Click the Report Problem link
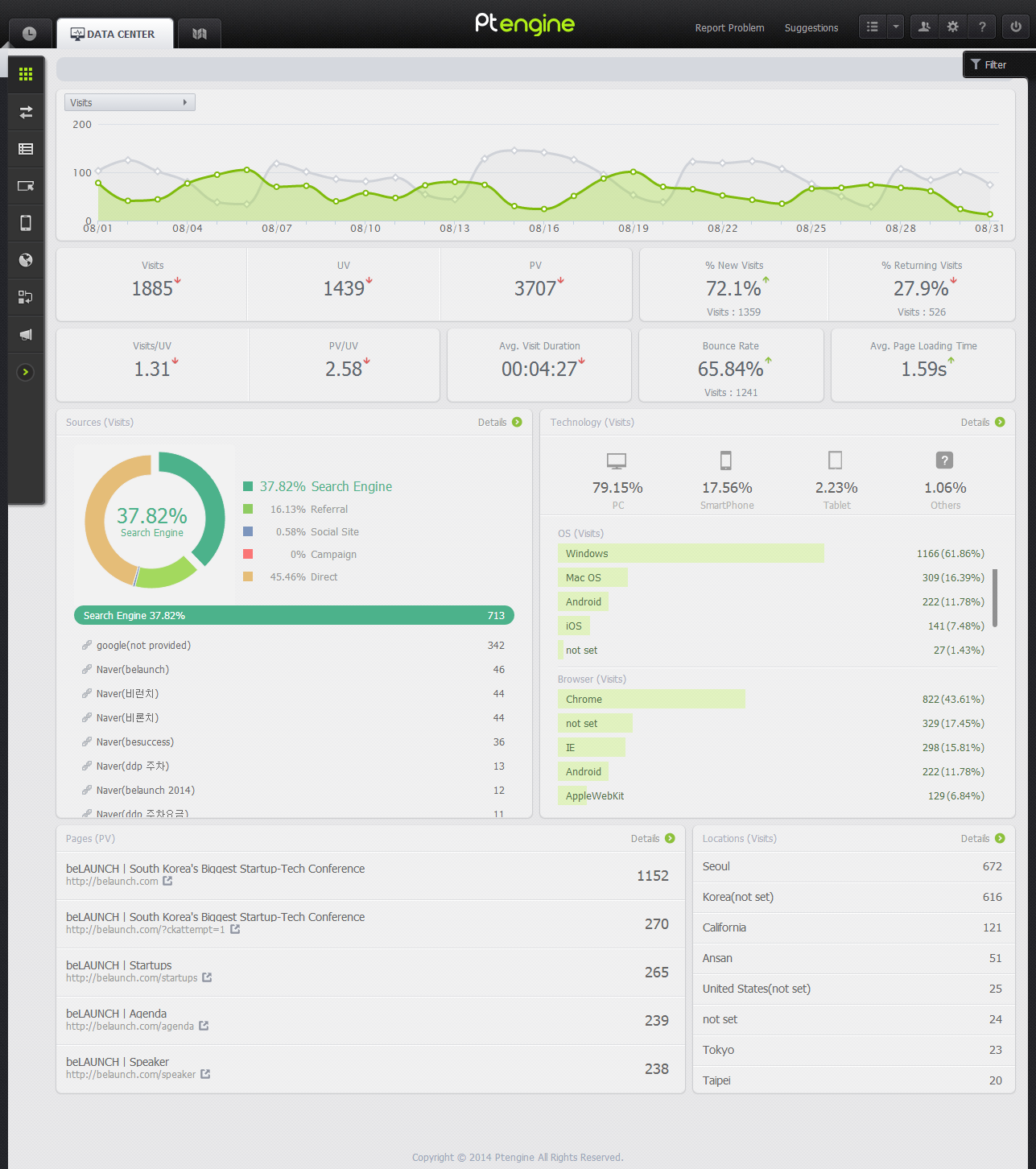The height and width of the screenshot is (1169, 1036). point(729,27)
